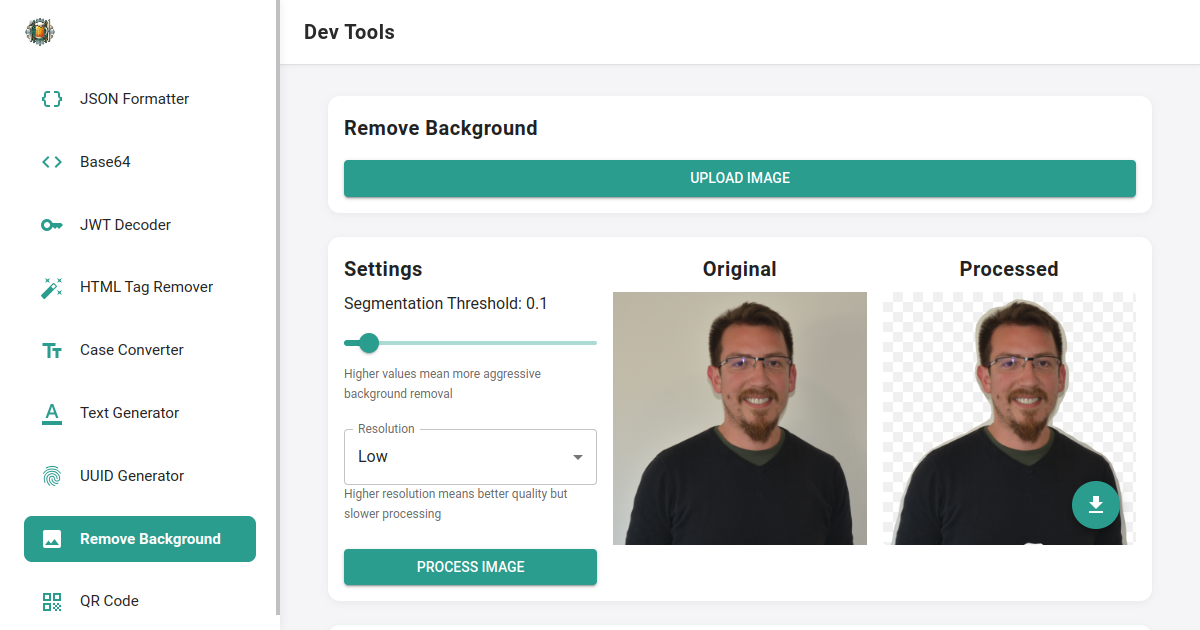Screen dimensions: 1200x630
Task: Adjust the Segmentation Threshold slider
Action: click(368, 343)
